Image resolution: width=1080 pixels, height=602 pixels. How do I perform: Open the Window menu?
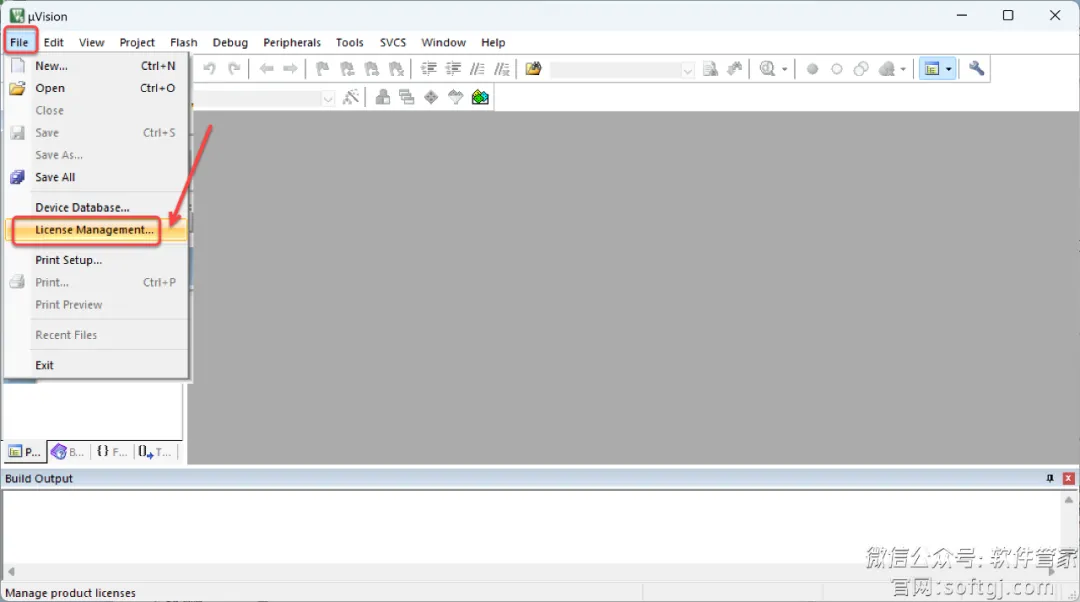(444, 42)
